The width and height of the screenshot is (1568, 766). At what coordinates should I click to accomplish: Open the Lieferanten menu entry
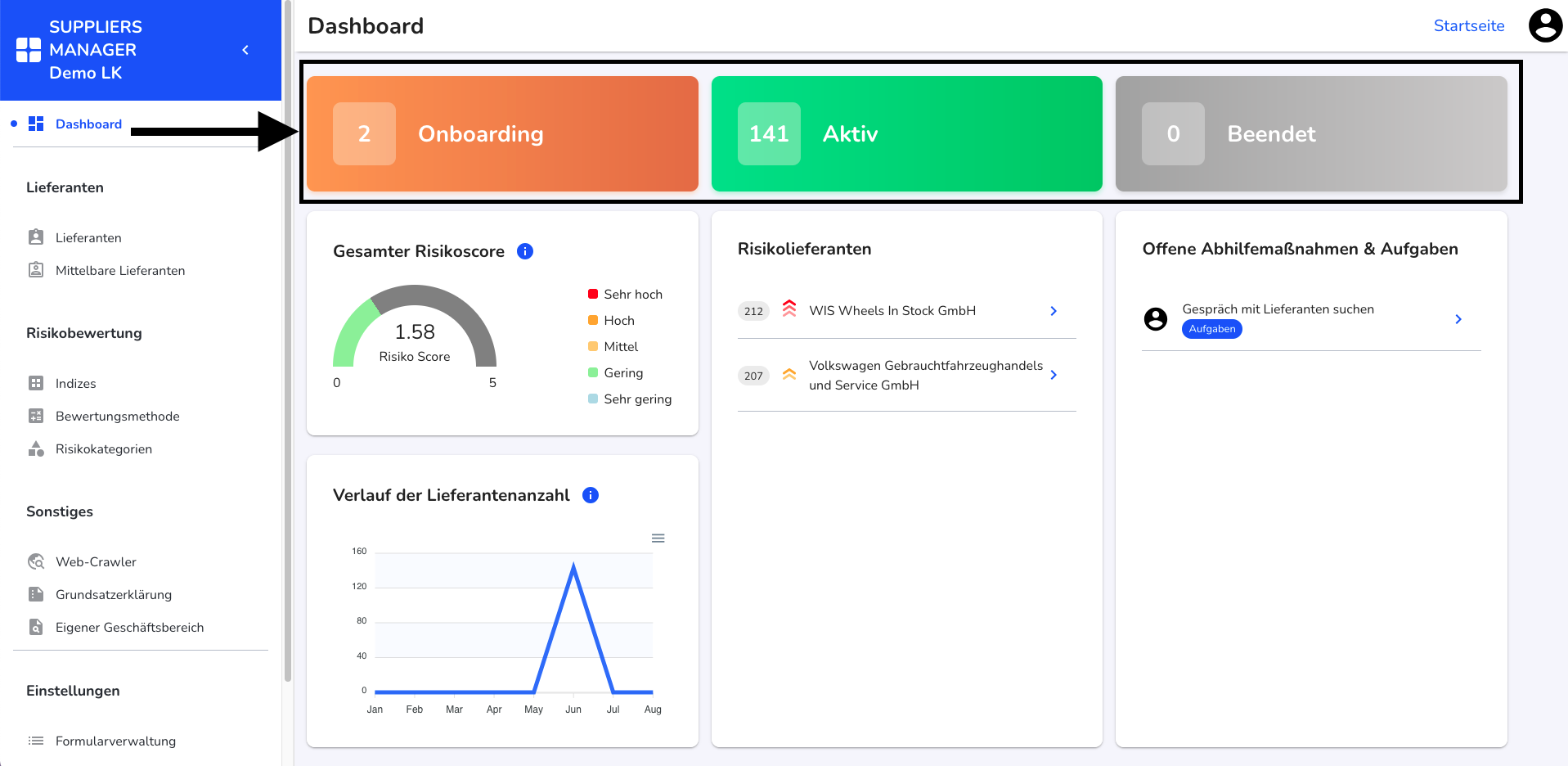(x=88, y=237)
